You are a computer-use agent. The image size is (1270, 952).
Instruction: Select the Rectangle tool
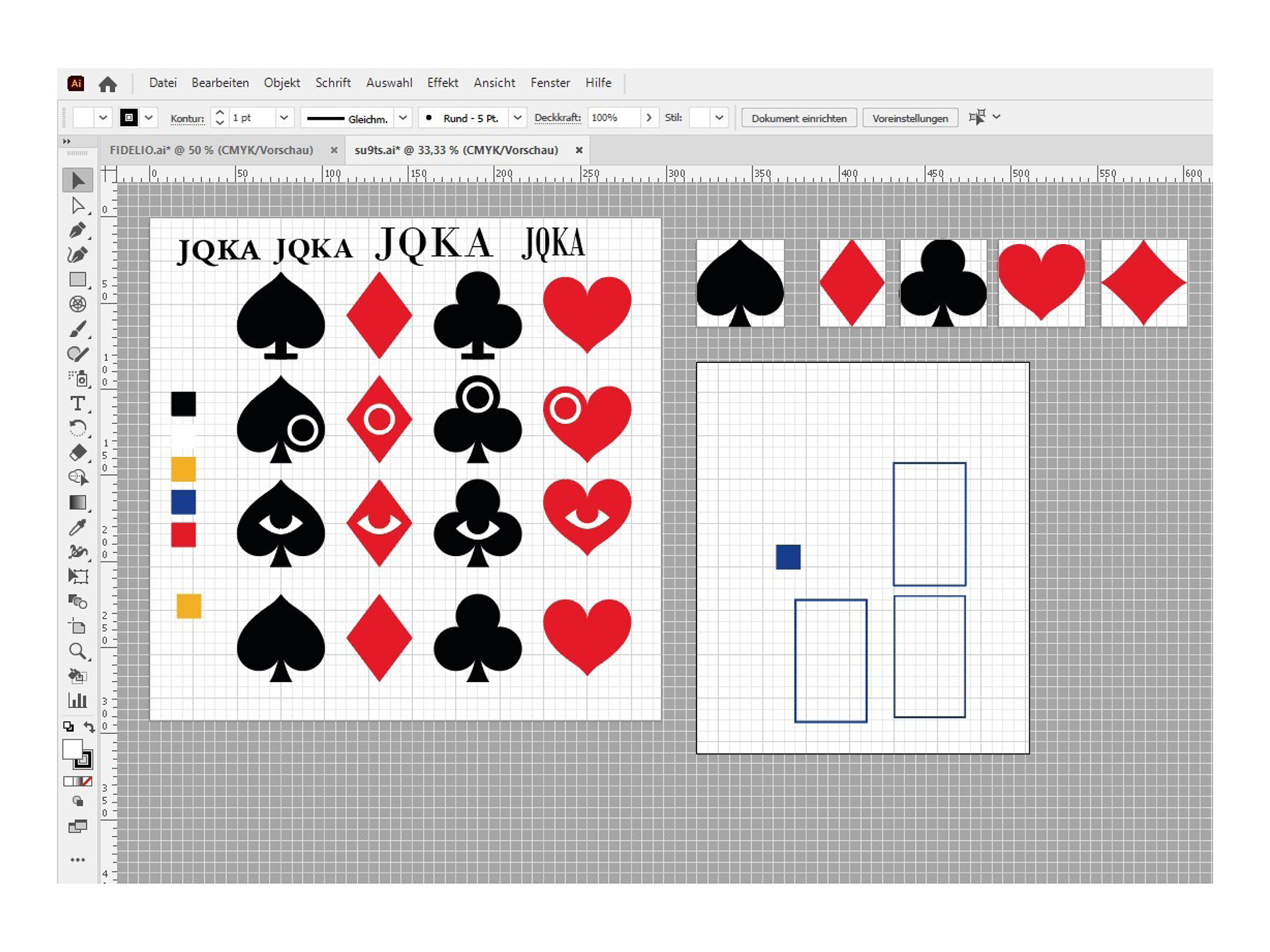78,280
